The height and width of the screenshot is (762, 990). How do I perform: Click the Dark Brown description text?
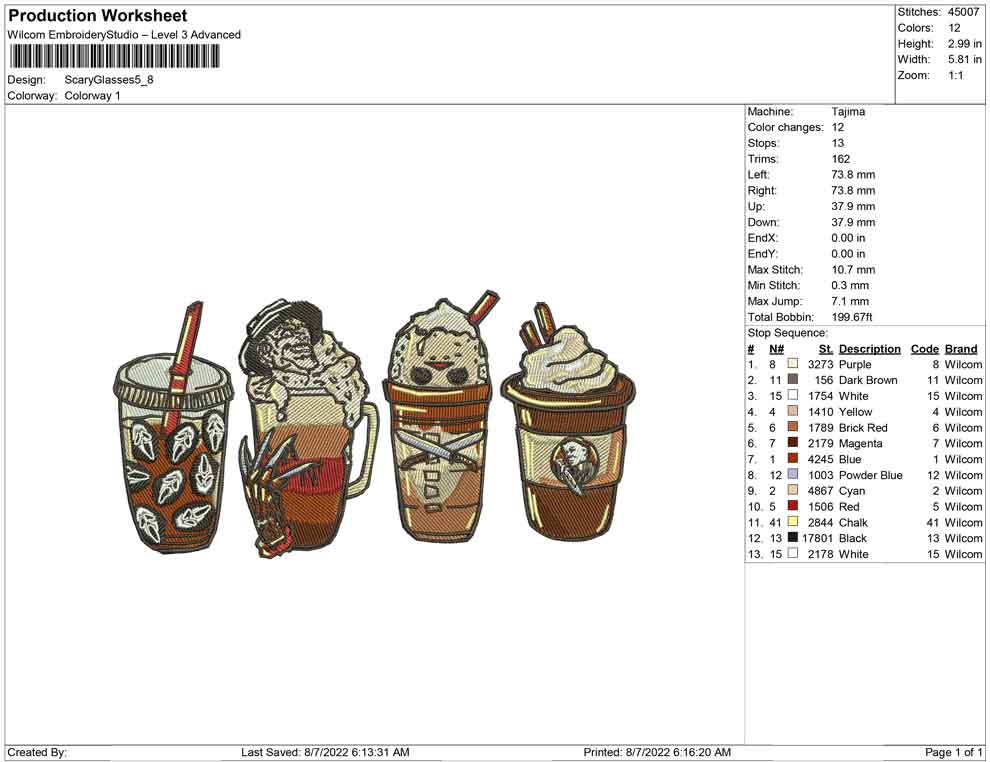point(868,380)
